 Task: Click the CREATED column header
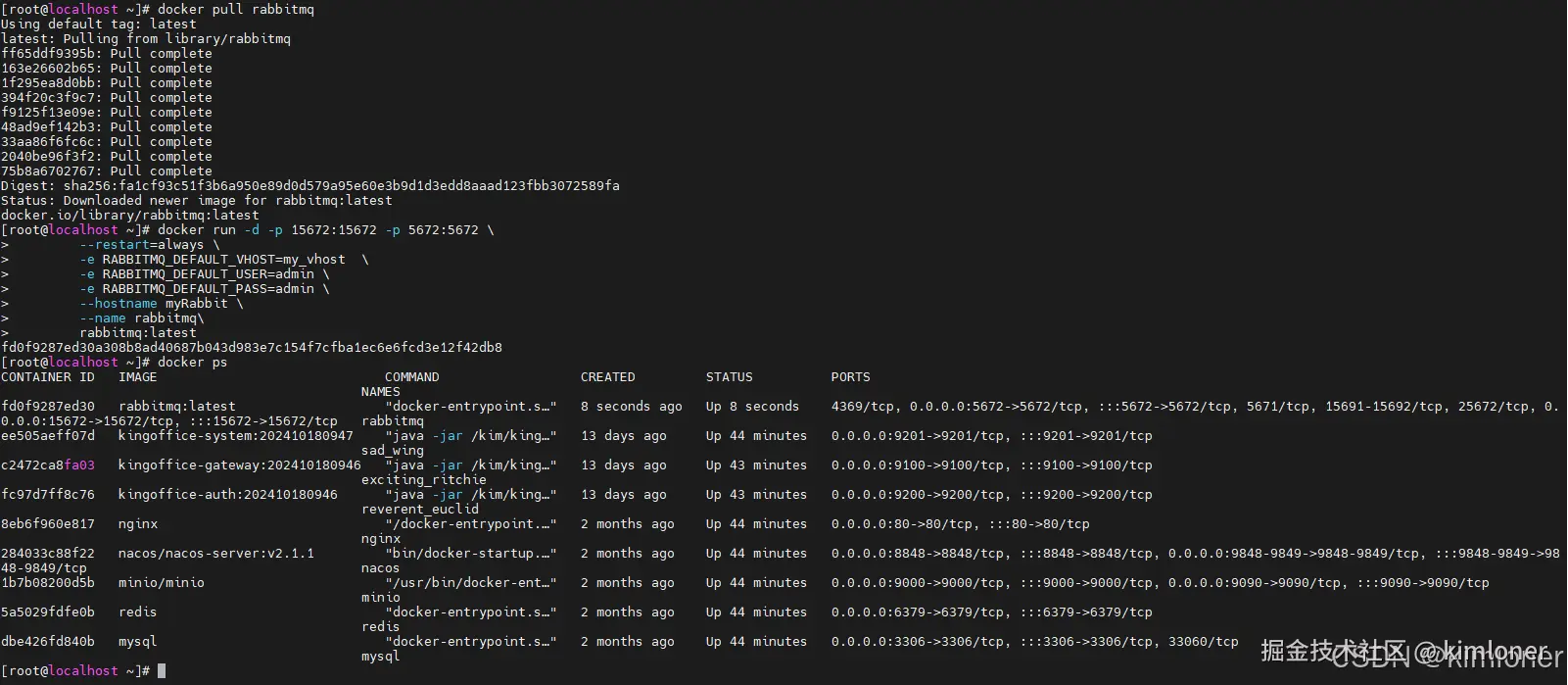(607, 377)
